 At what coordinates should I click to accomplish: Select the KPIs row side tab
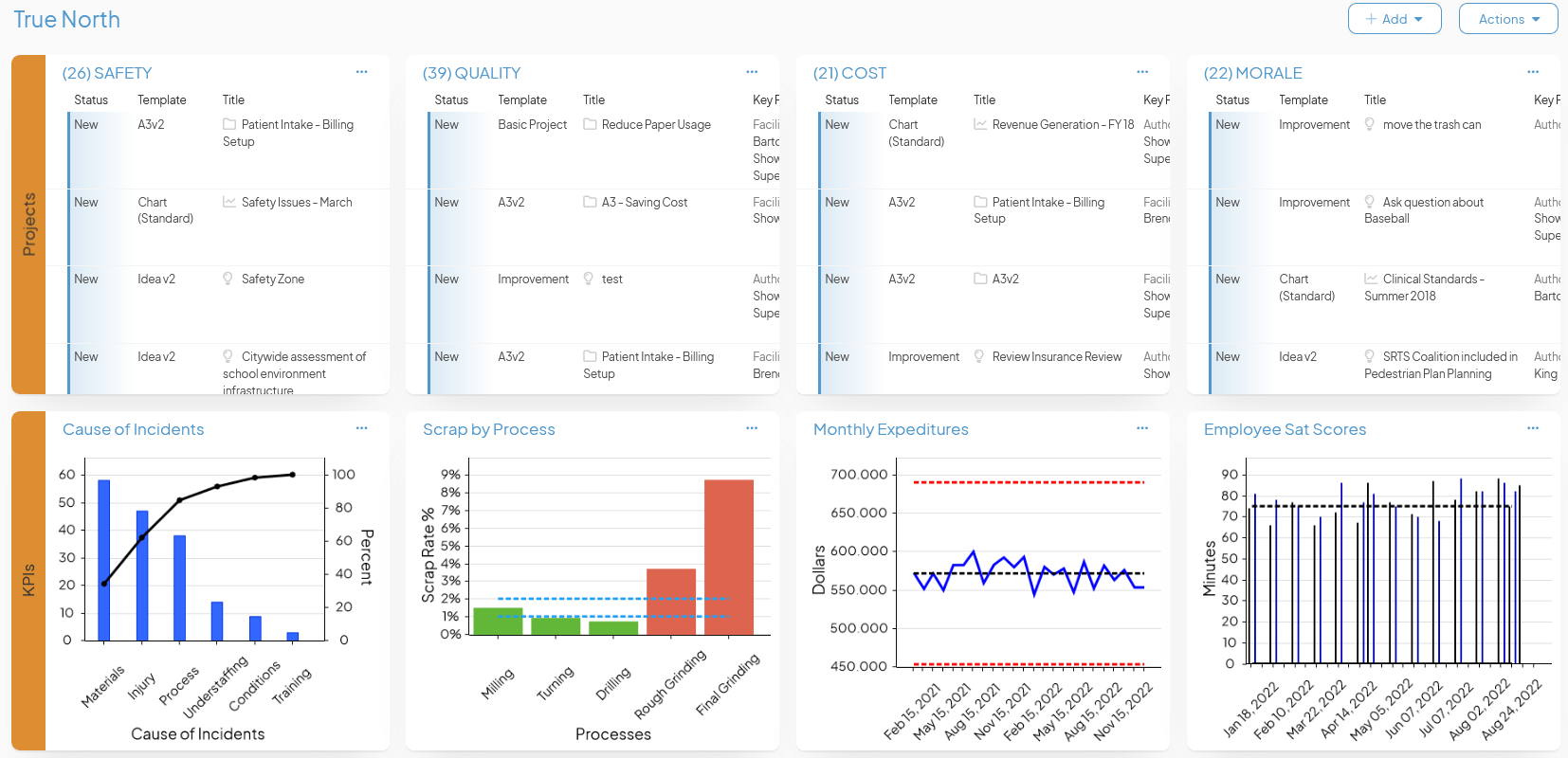(28, 580)
